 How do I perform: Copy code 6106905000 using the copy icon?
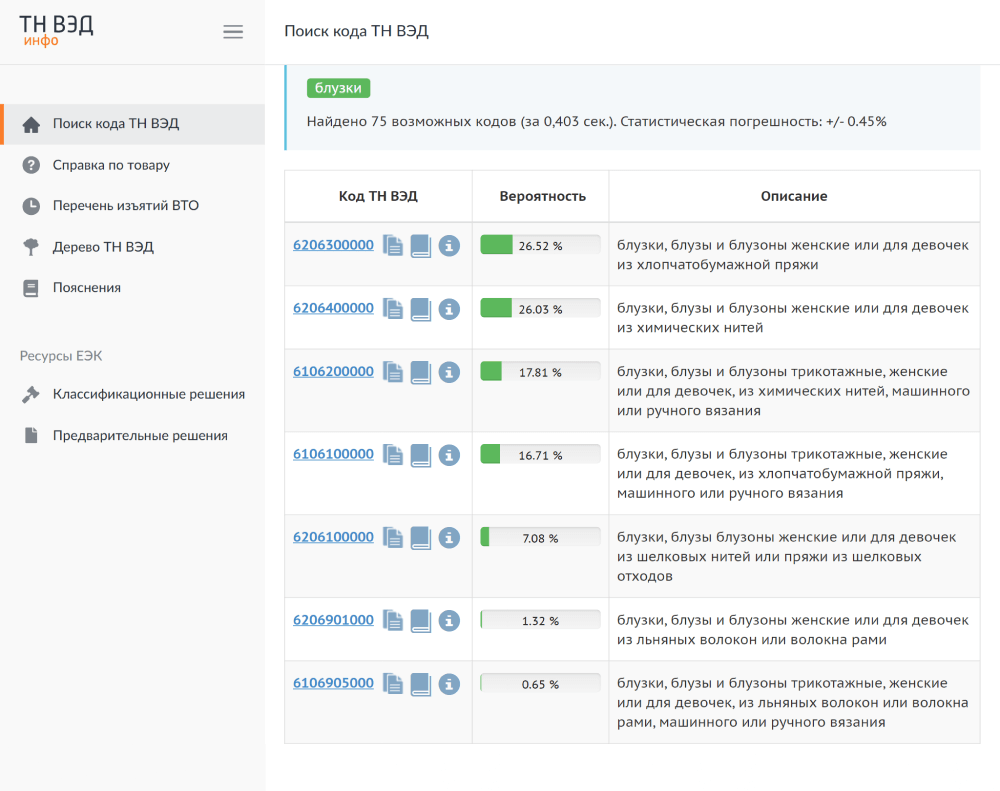tap(393, 684)
